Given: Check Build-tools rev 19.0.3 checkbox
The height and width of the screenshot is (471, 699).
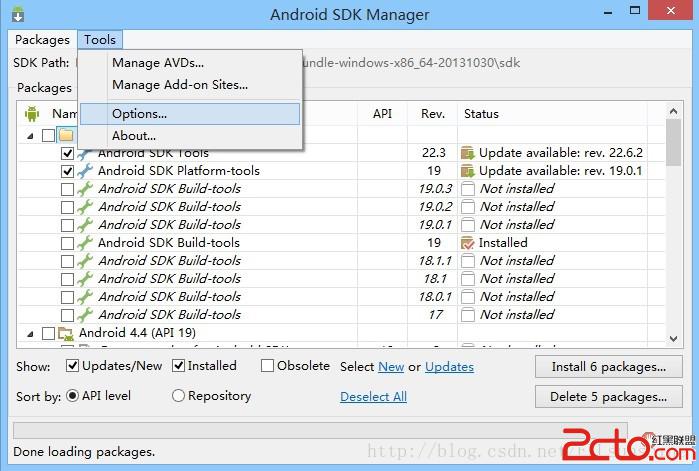Looking at the screenshot, I should 67,189.
